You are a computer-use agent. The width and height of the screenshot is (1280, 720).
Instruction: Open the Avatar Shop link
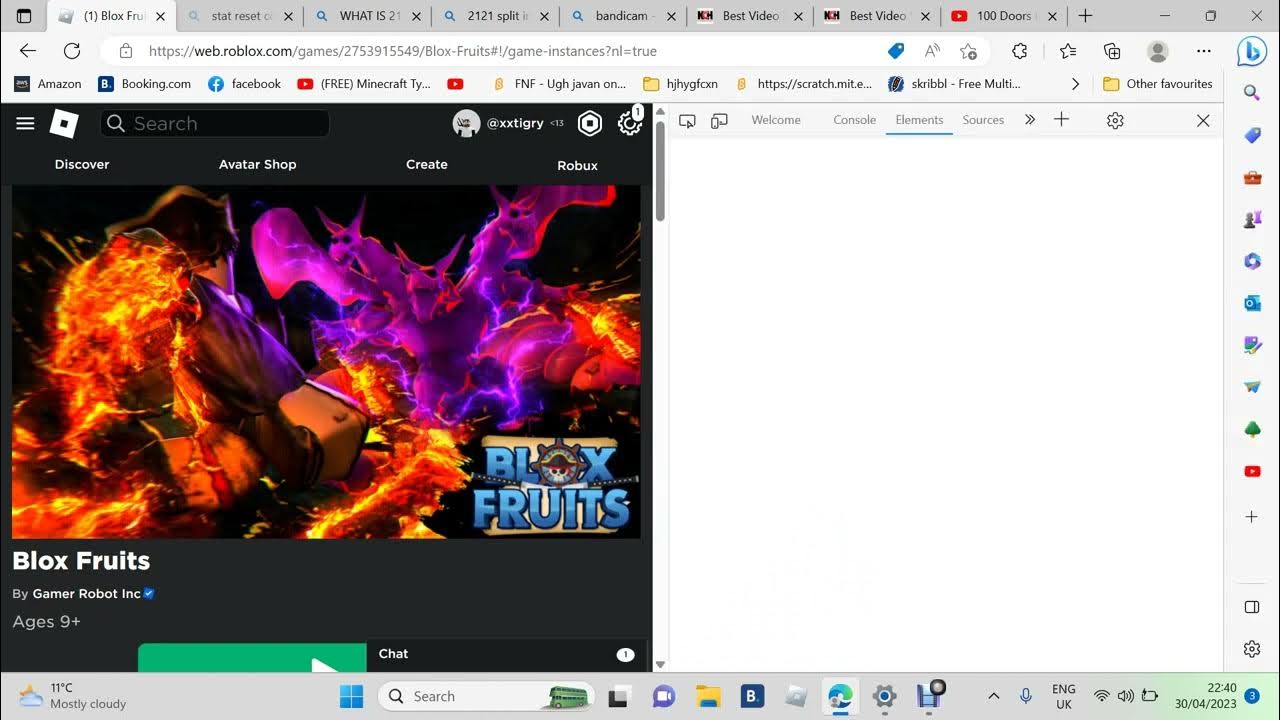pos(258,164)
